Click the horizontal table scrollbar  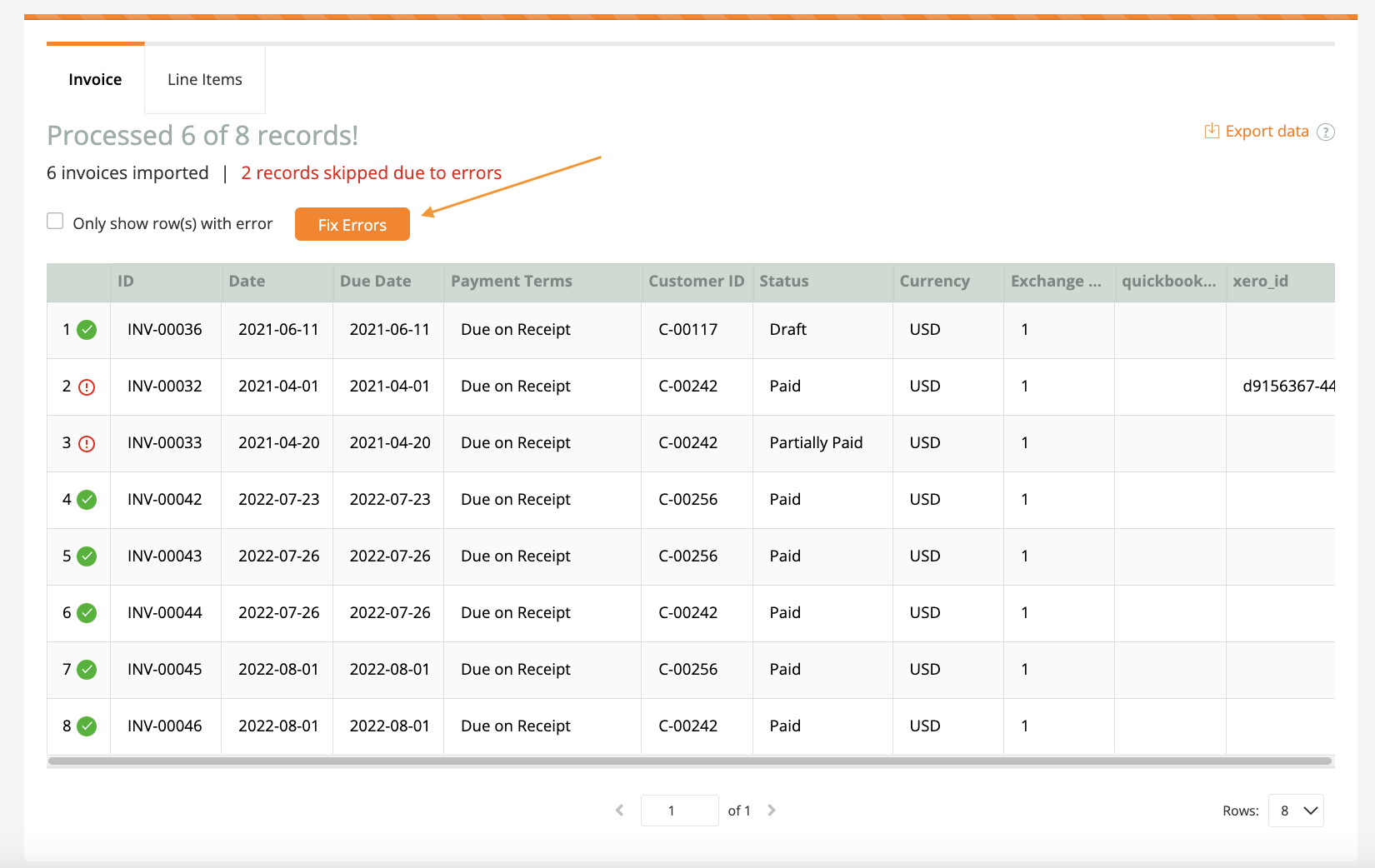pyautogui.click(x=690, y=761)
